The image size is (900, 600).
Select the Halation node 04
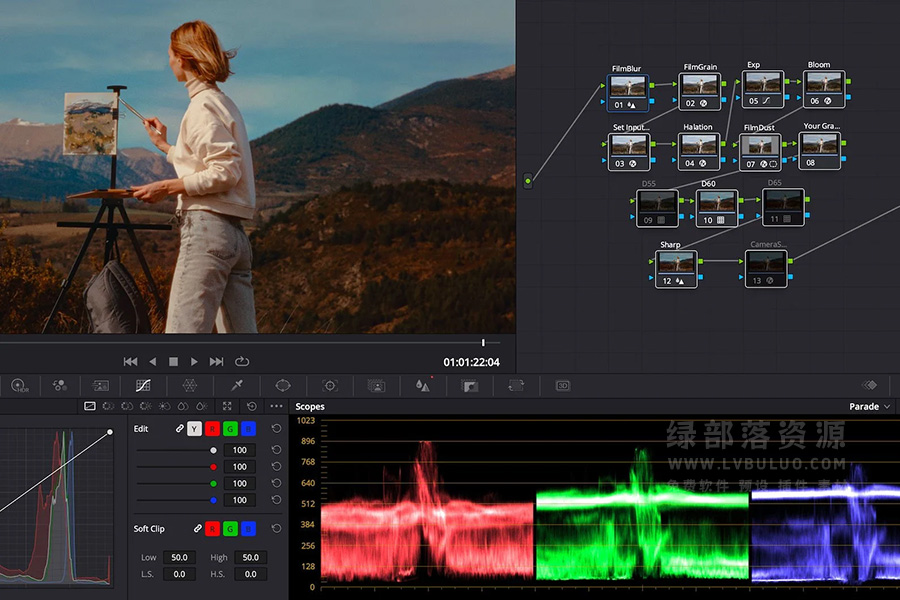point(698,151)
